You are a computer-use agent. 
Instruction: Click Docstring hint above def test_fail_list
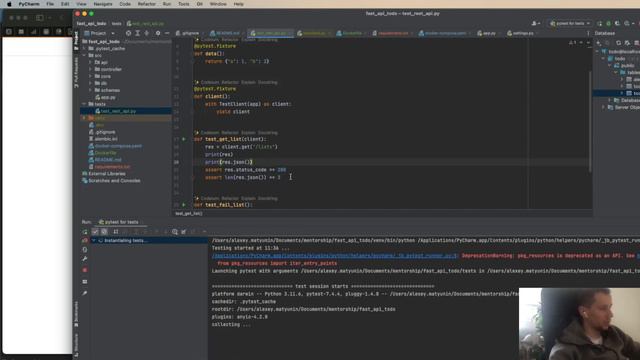[267, 198]
